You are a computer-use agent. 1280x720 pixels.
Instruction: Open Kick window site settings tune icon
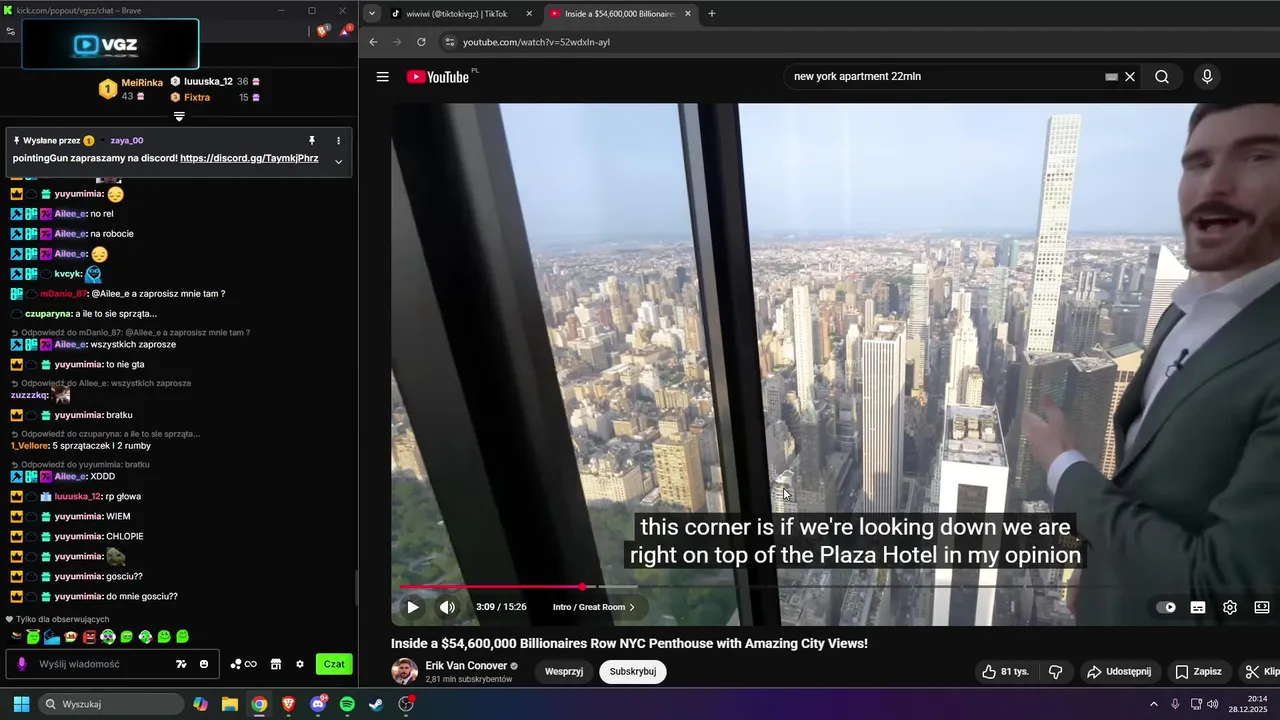click(10, 31)
